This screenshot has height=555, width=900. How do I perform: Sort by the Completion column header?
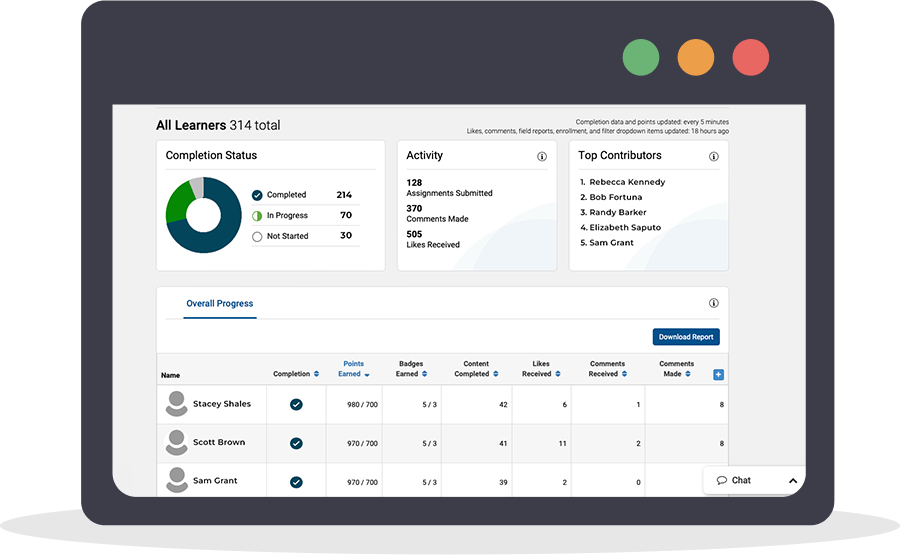pyautogui.click(x=295, y=374)
